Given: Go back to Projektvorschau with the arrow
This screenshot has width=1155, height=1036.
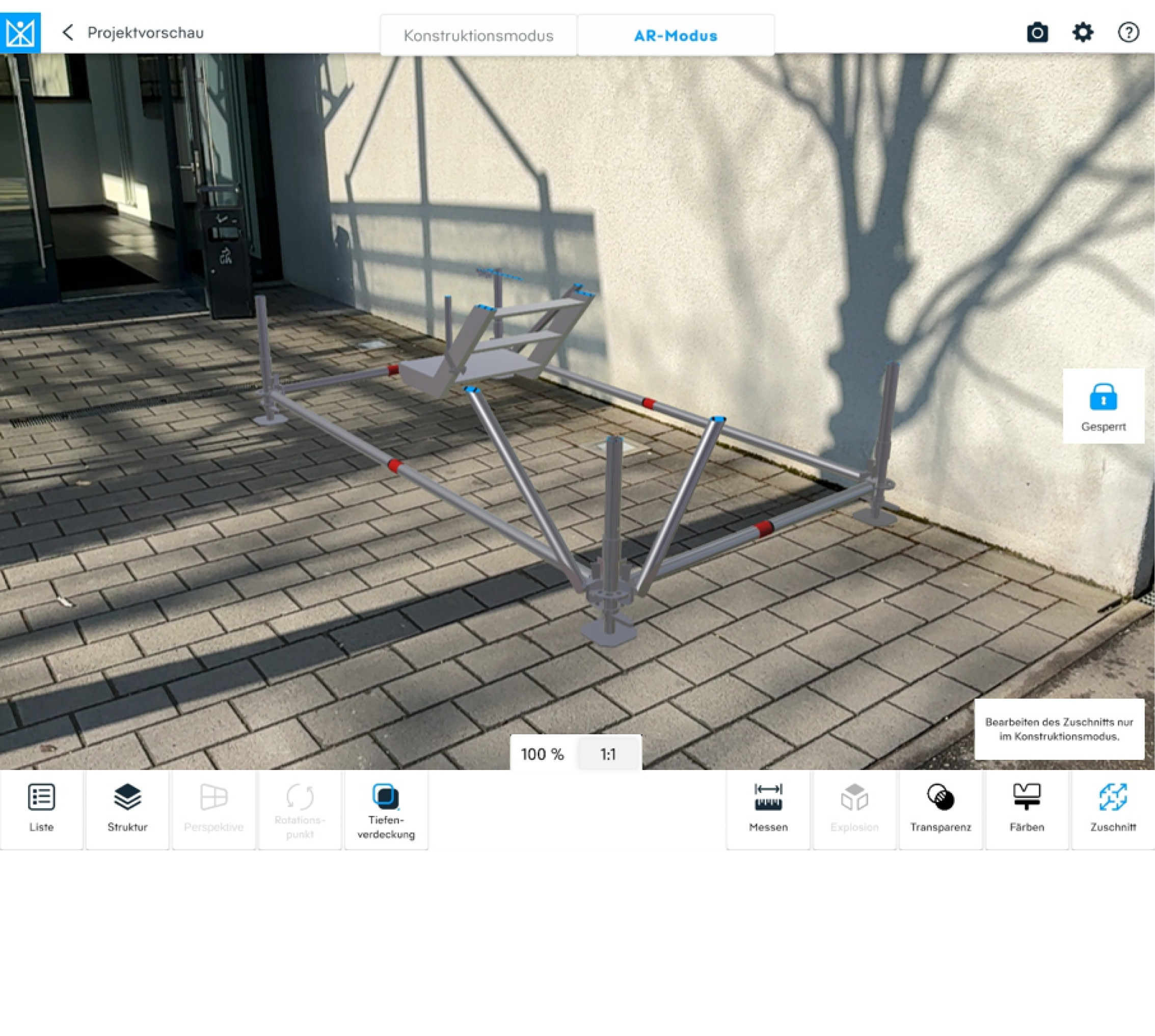Looking at the screenshot, I should point(68,33).
